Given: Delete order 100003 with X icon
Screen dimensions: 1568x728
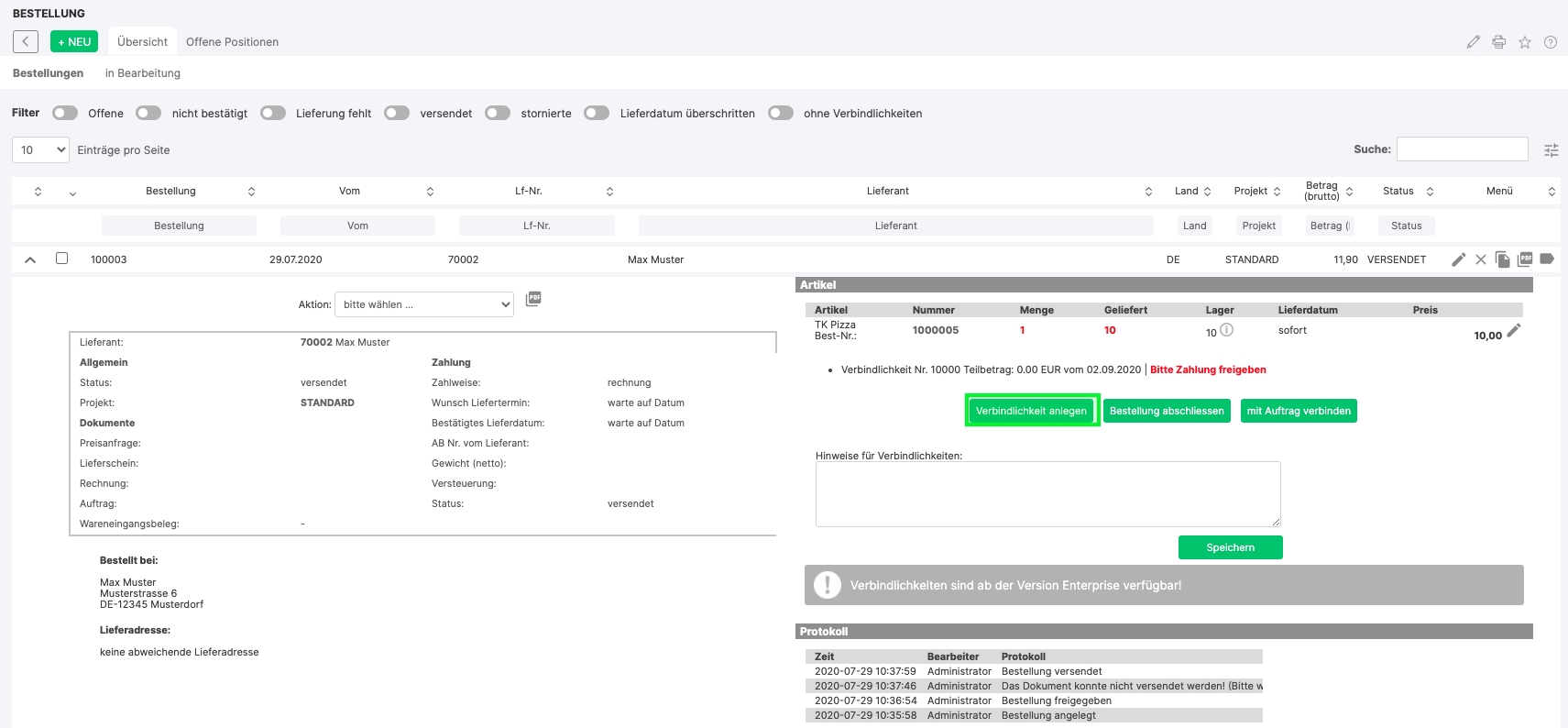Looking at the screenshot, I should 1481,259.
